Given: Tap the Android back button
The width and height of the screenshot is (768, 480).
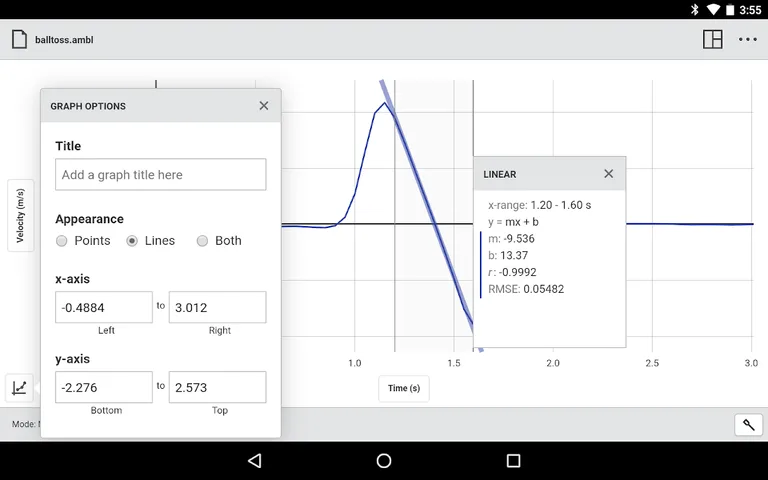Looking at the screenshot, I should [255, 461].
